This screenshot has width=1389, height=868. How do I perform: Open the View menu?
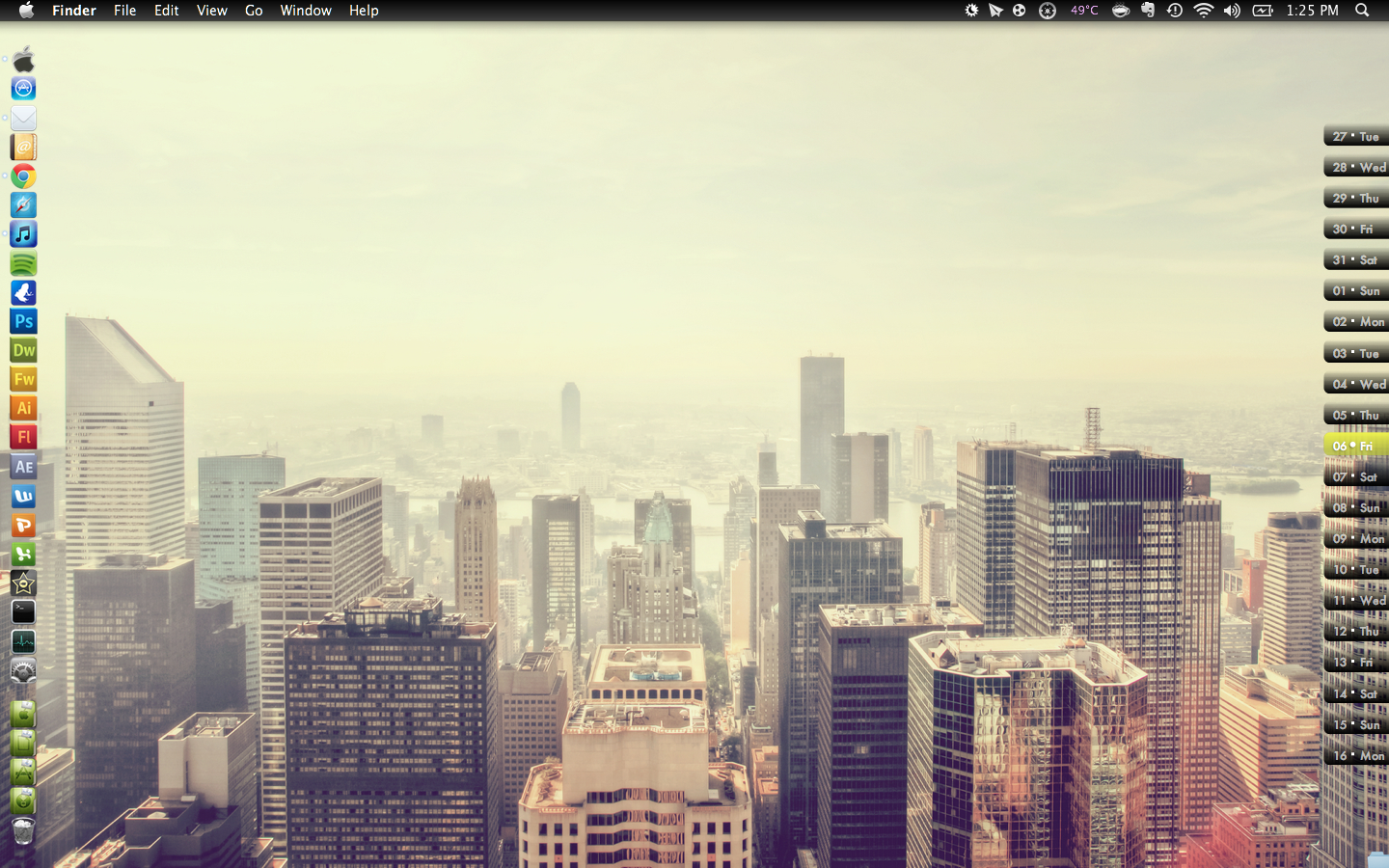click(x=212, y=11)
